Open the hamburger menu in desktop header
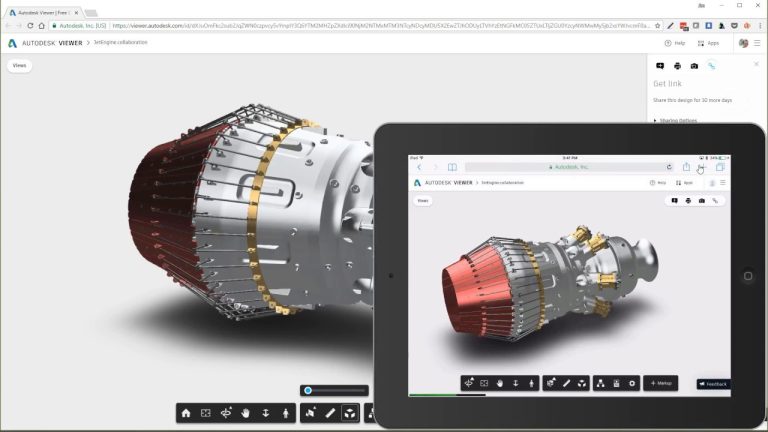 point(757,43)
